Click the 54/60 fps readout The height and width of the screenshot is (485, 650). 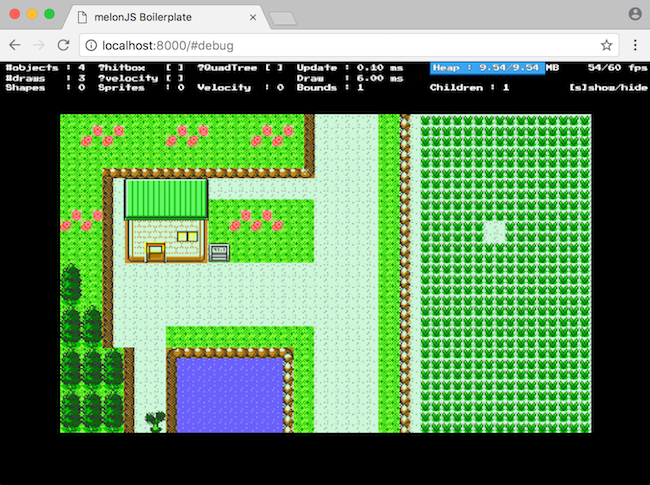click(x=618, y=68)
